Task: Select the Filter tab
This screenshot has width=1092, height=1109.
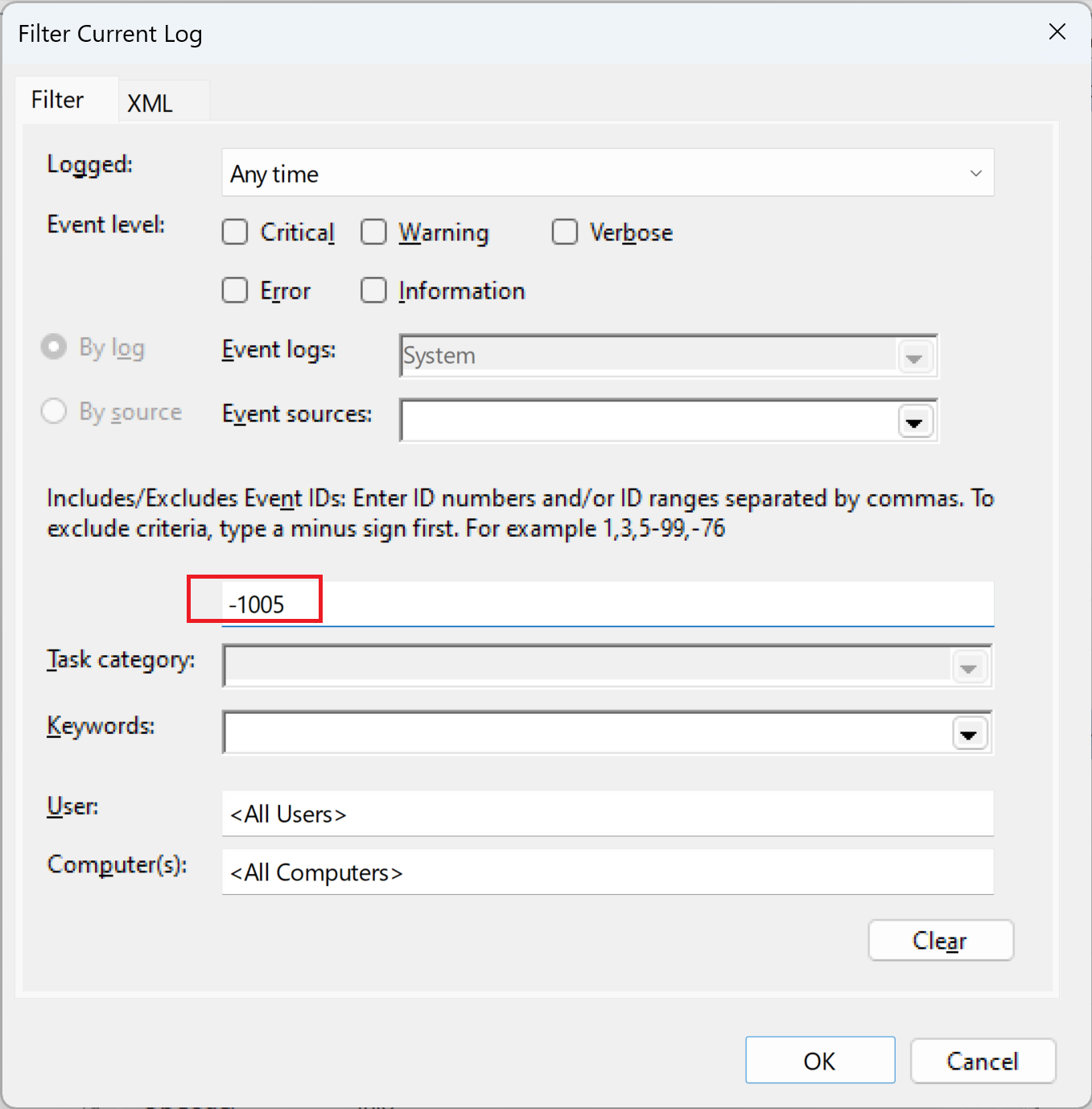Action: point(56,99)
